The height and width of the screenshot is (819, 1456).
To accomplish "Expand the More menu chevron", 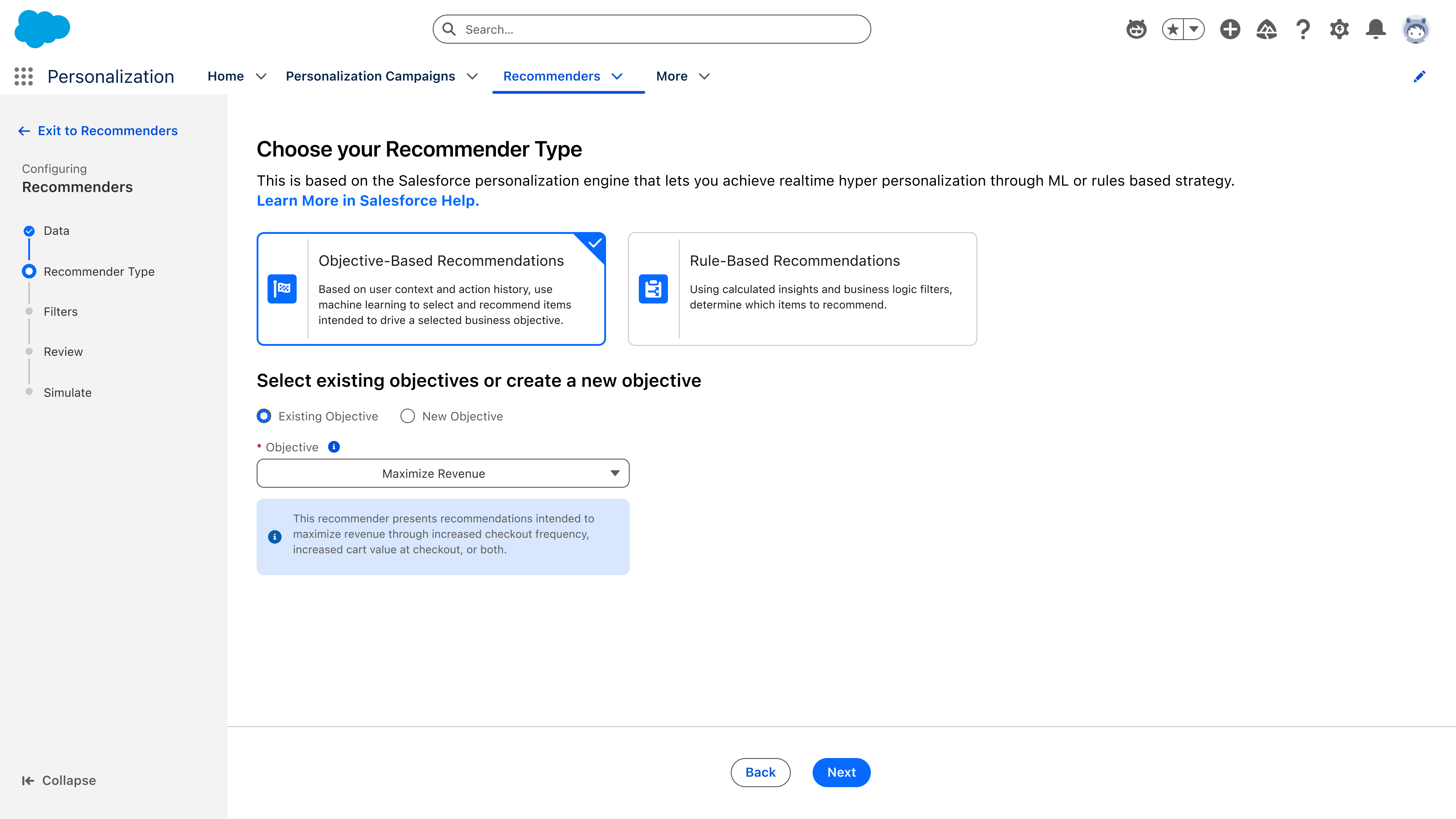I will (x=704, y=76).
